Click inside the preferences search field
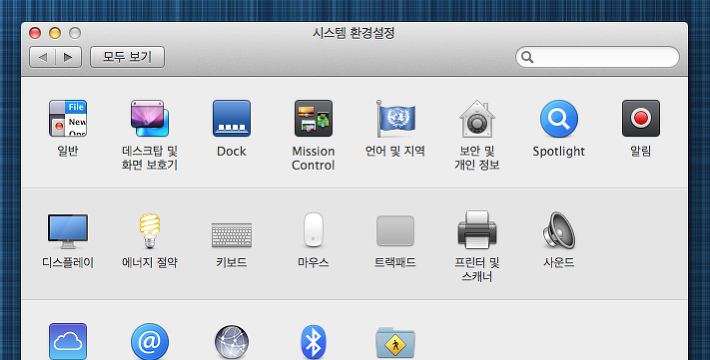 pyautogui.click(x=597, y=57)
